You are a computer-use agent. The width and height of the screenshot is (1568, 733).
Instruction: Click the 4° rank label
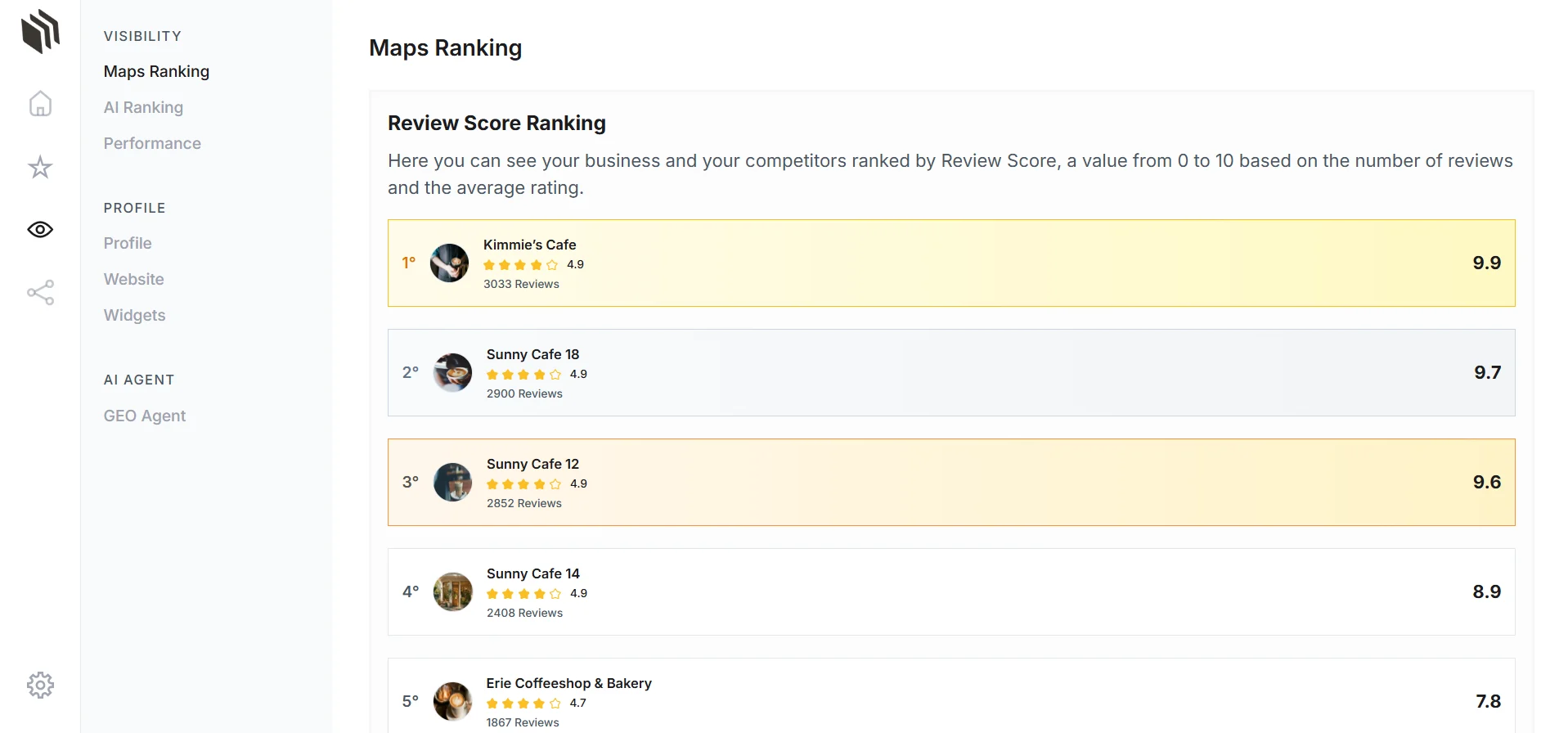click(411, 591)
